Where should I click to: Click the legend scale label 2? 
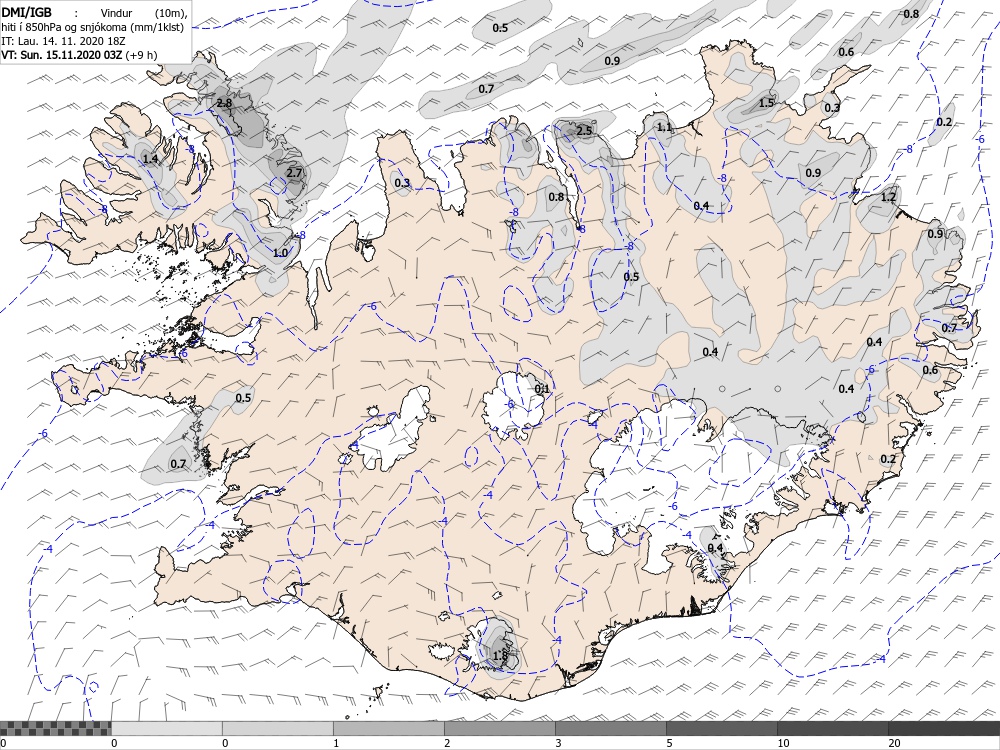tap(447, 743)
